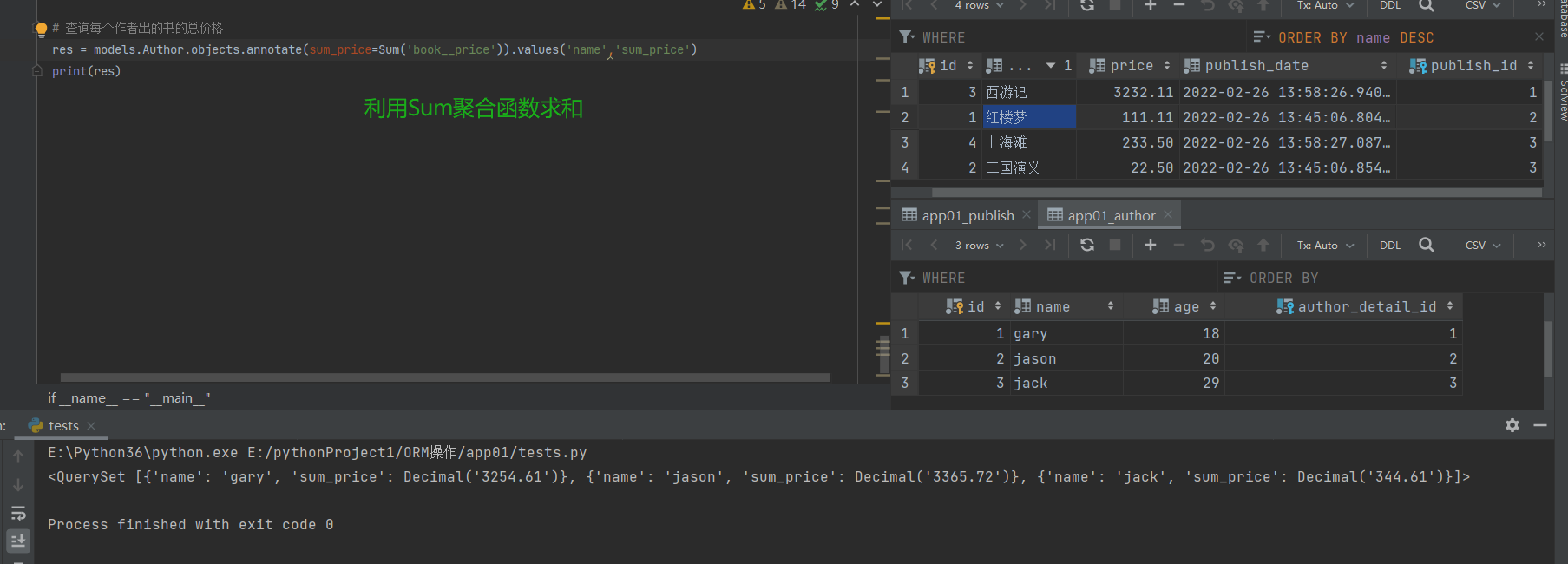1568x564 pixels.
Task: Click top book table horizontal scrollbar
Action: tap(1236, 192)
